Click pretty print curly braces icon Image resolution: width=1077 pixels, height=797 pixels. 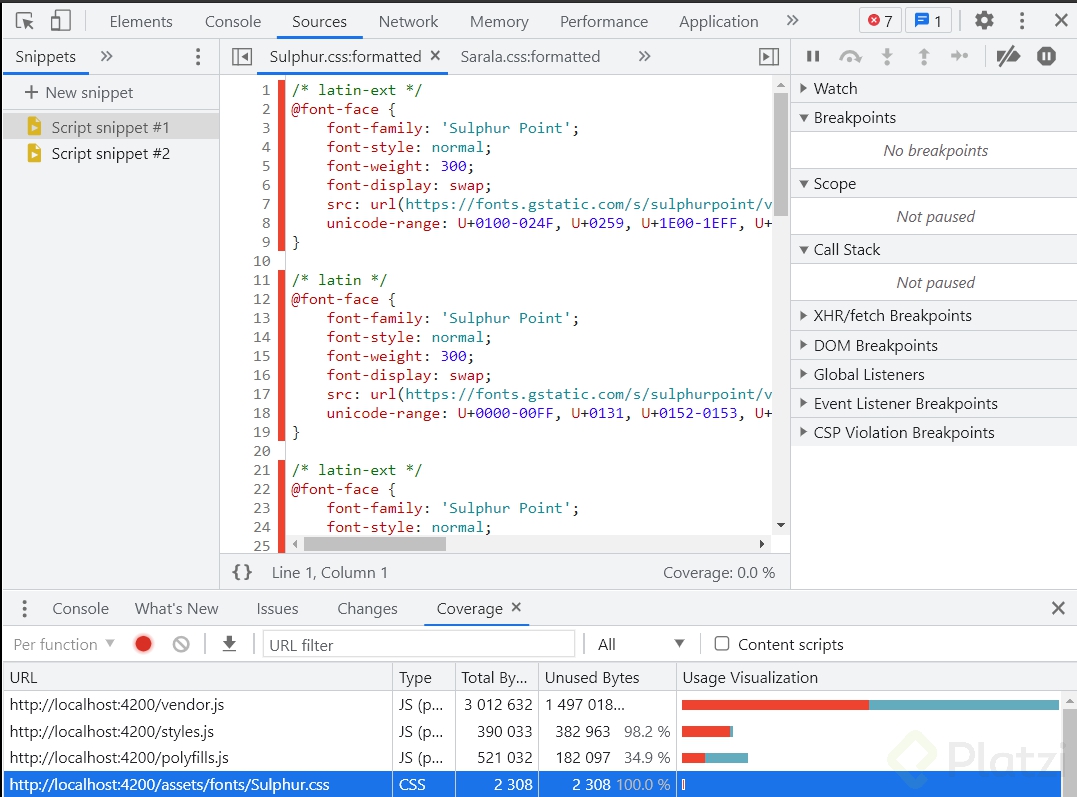tap(242, 572)
